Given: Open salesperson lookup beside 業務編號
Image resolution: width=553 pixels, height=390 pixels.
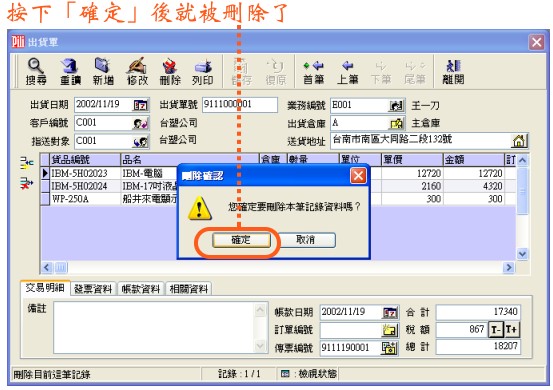Looking at the screenshot, I should pyautogui.click(x=396, y=105).
